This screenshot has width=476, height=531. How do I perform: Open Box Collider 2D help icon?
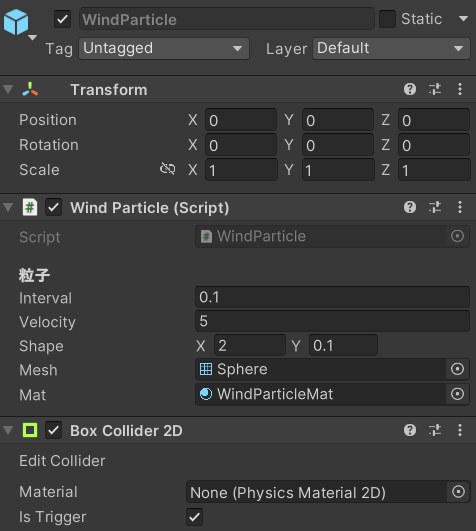point(410,430)
